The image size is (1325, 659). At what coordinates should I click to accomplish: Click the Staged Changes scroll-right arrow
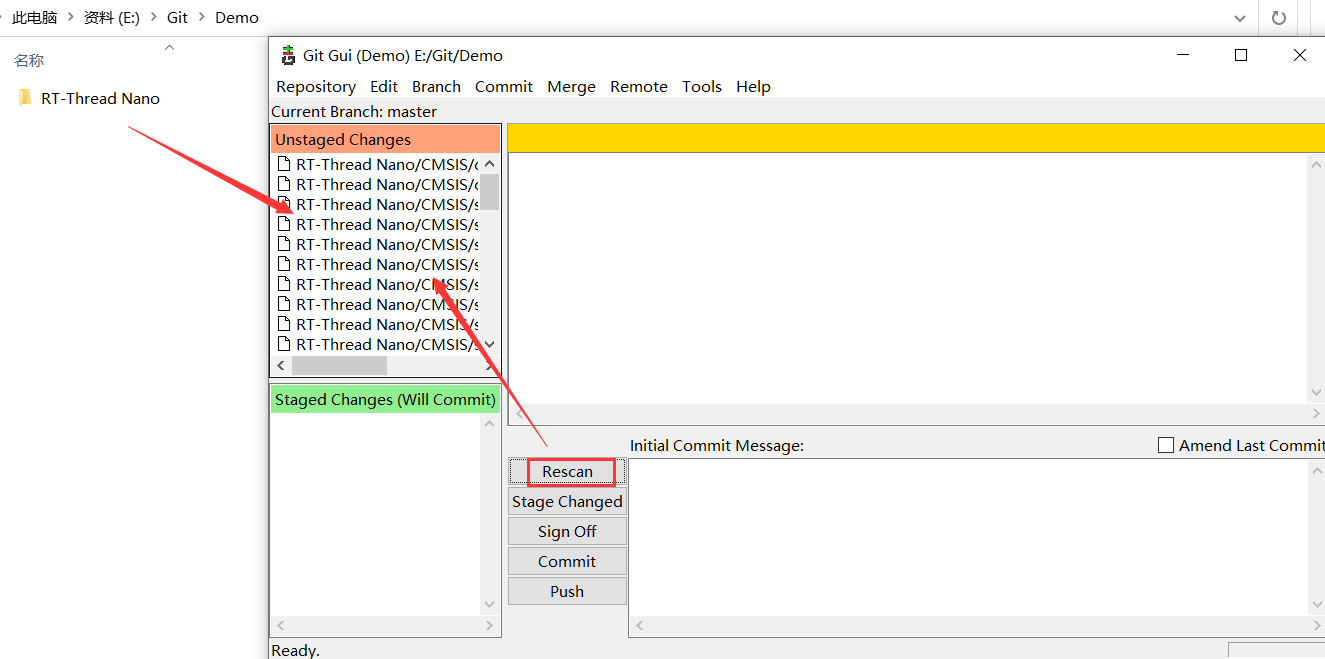489,625
